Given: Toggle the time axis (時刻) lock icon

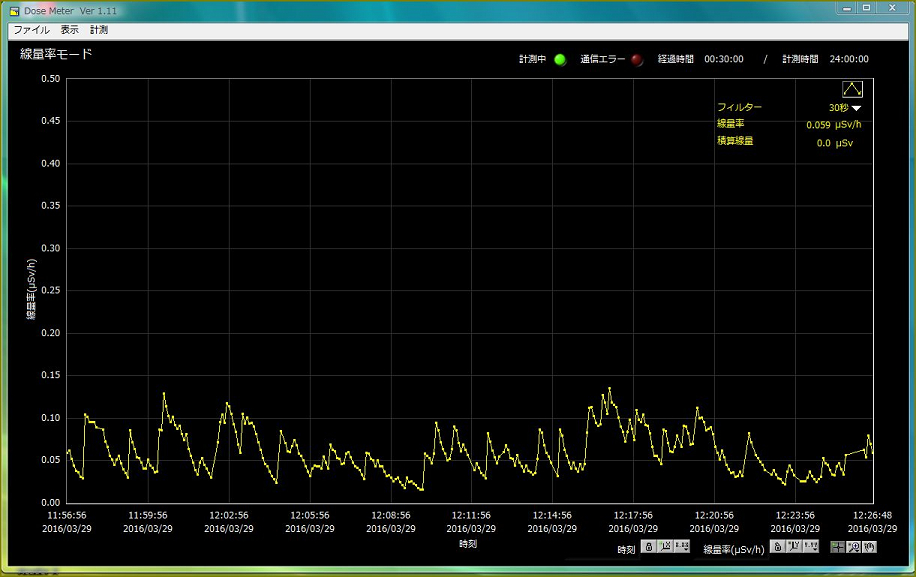Looking at the screenshot, I should click(648, 547).
